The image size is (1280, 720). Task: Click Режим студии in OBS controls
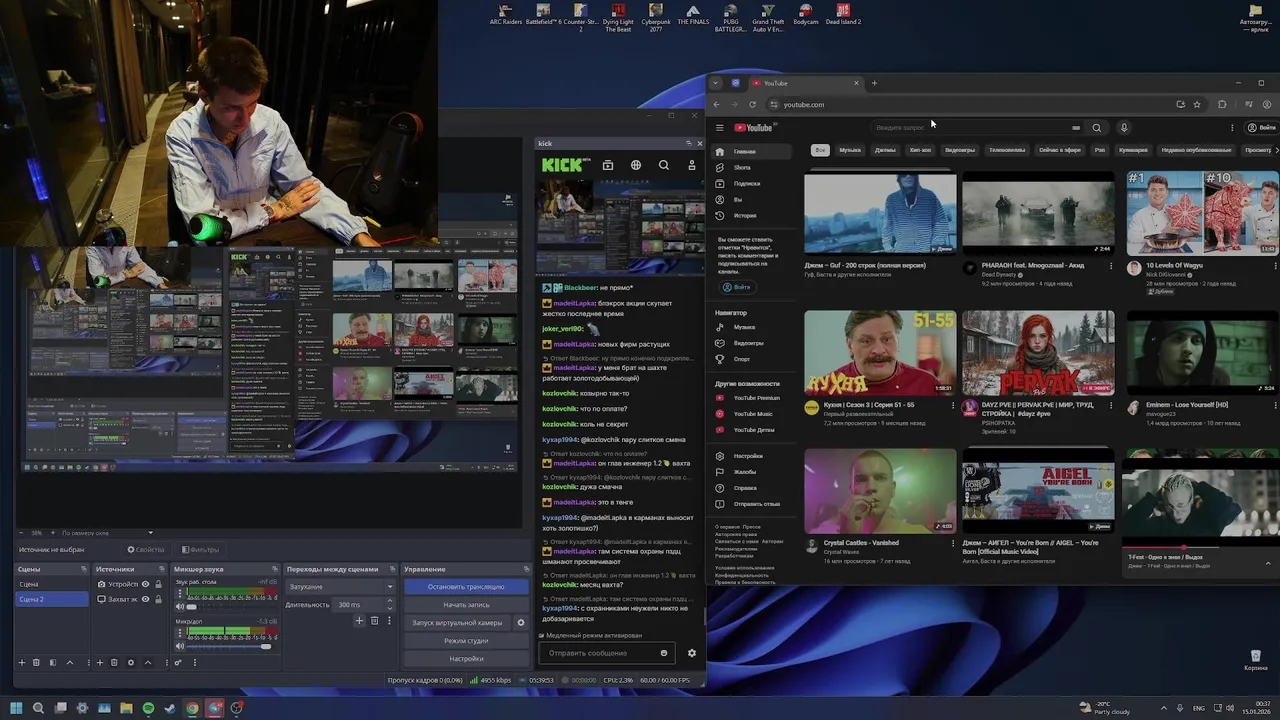[x=466, y=641]
